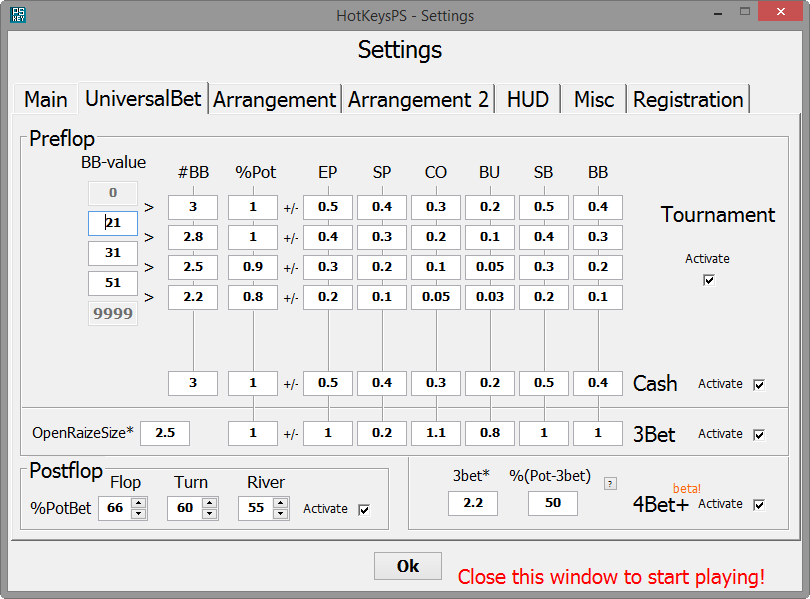
Task: Click the orange 'beta!' label above 4Bet+
Action: pos(687,488)
